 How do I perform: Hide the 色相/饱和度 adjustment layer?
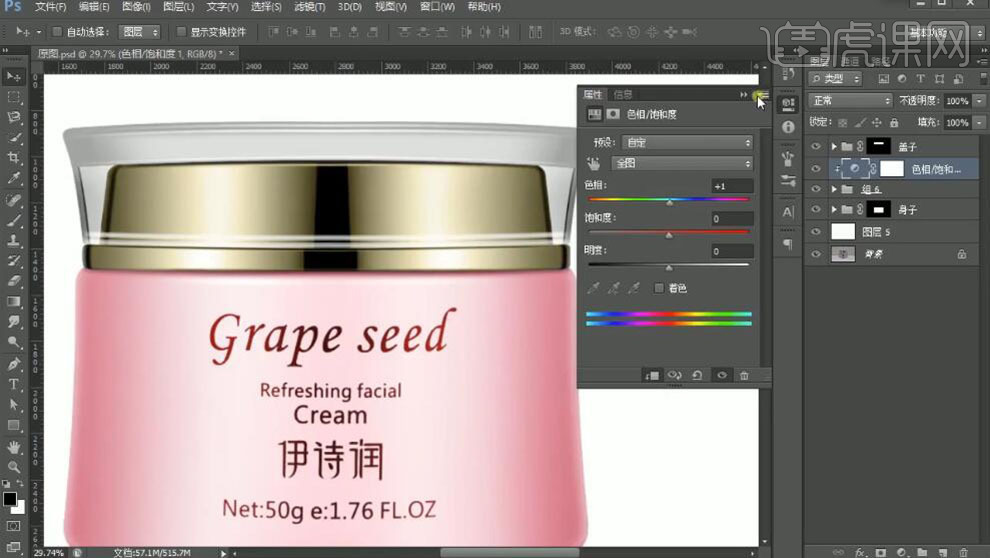pyautogui.click(x=815, y=169)
